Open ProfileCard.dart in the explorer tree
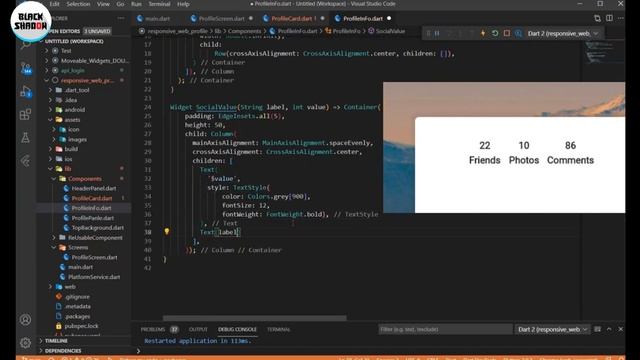The image size is (640, 360). point(84,198)
